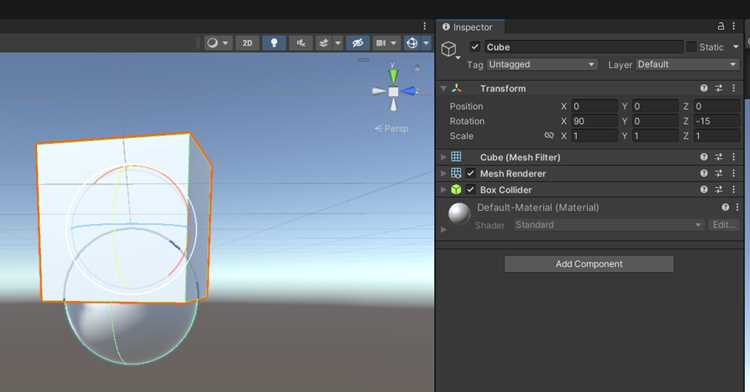Image resolution: width=750 pixels, height=392 pixels.
Task: Open the Inspector three-dot menu
Action: point(734,26)
